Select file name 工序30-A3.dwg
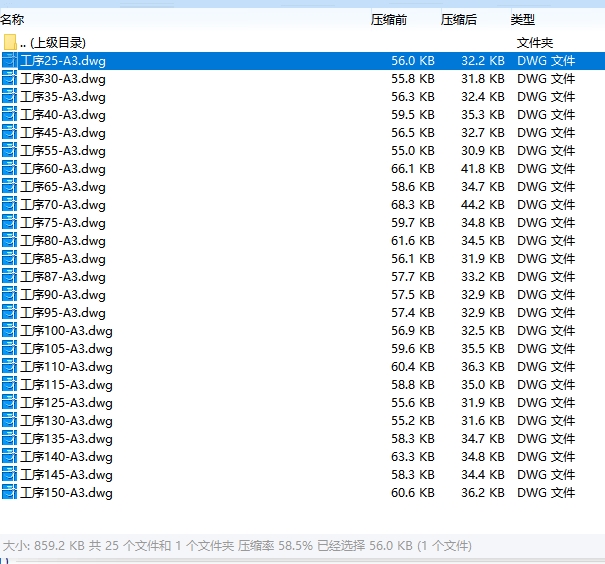 pyautogui.click(x=63, y=79)
